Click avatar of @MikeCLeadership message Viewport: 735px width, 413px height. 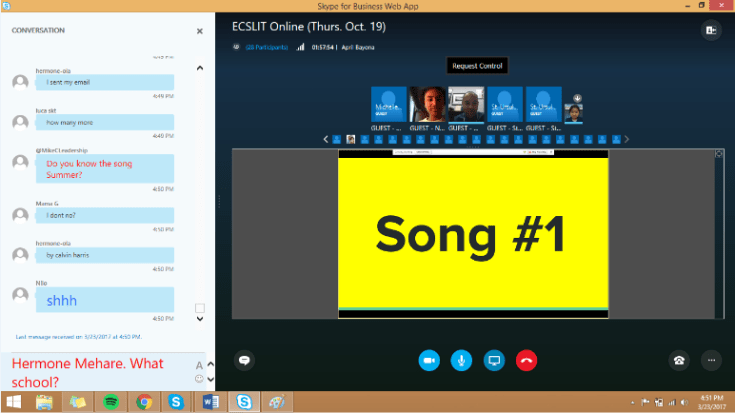(x=20, y=162)
